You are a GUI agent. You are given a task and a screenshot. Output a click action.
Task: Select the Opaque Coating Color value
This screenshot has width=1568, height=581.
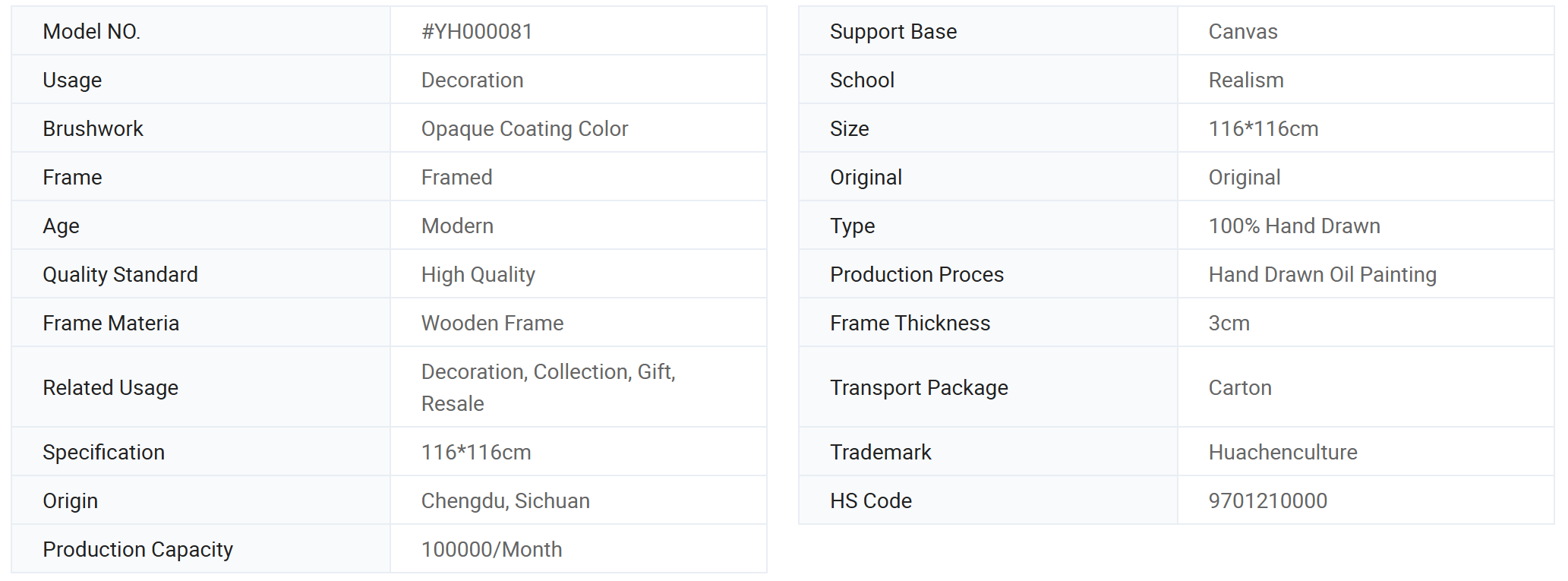pyautogui.click(x=525, y=128)
